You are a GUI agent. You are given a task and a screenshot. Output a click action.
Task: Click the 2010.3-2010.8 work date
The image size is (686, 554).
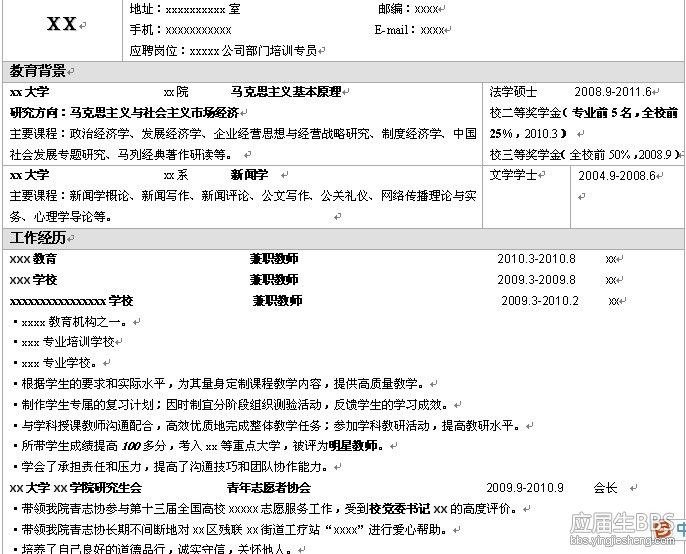(536, 259)
